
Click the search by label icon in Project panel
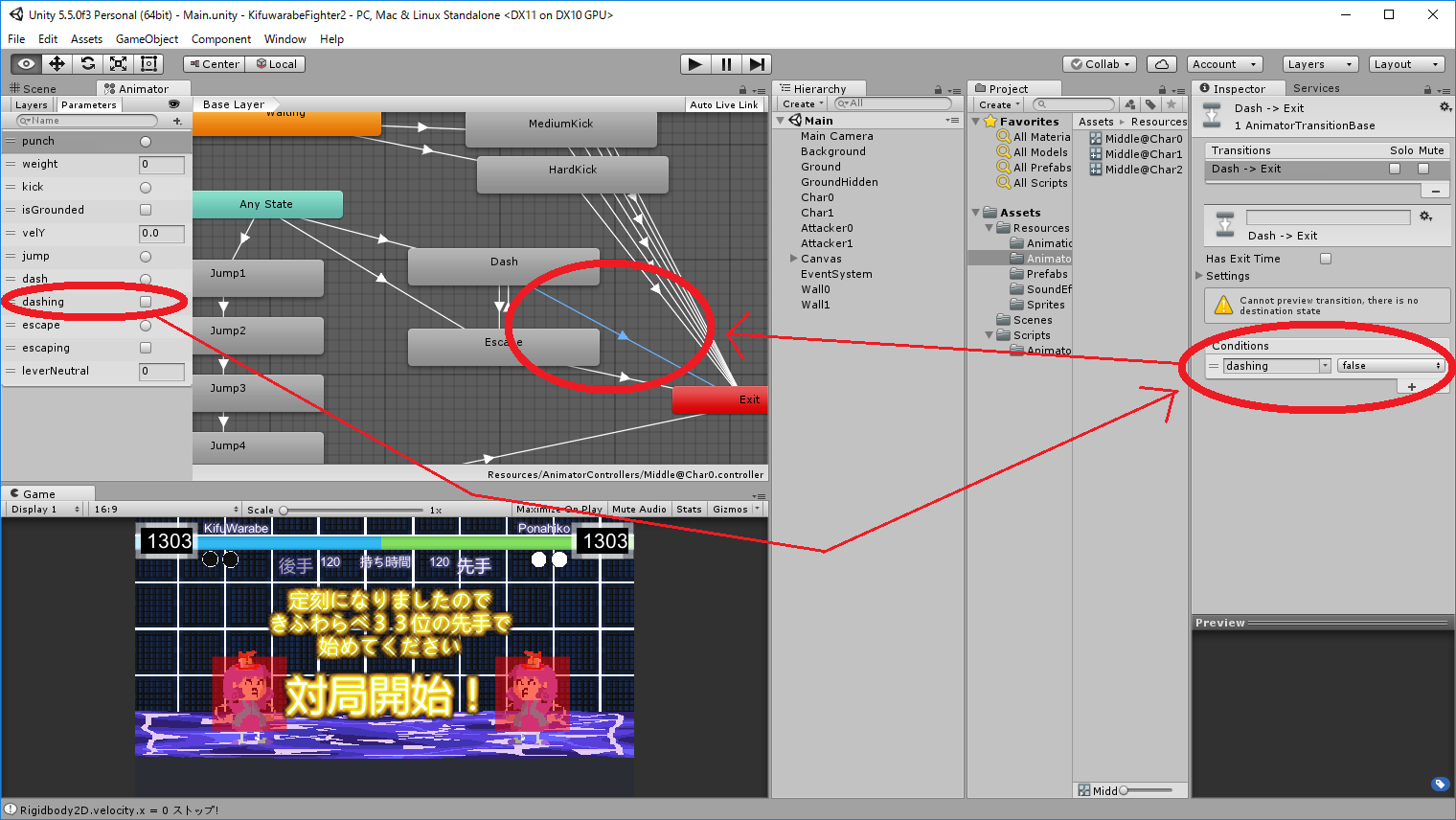[x=1150, y=104]
